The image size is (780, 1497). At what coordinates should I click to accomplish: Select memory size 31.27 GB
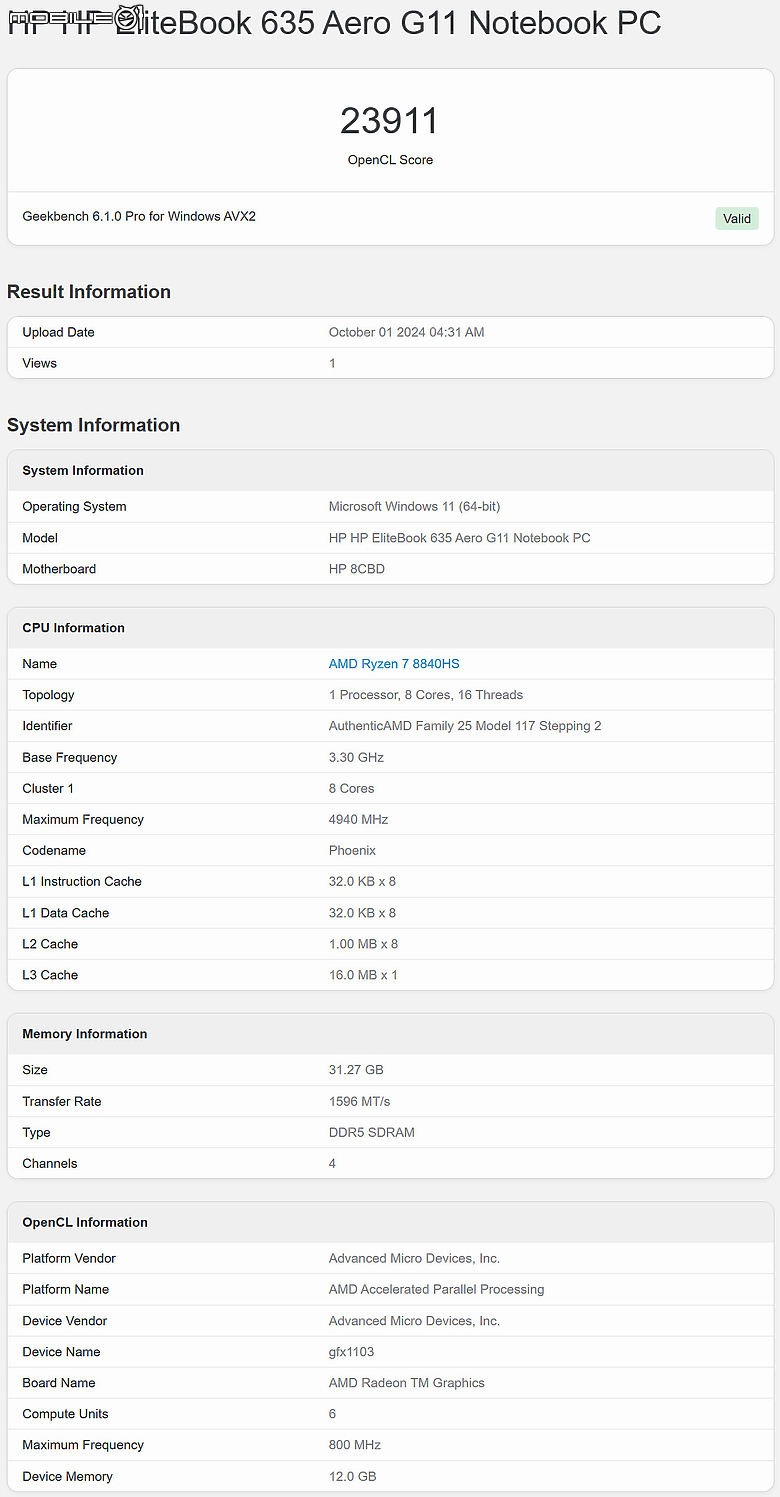(x=356, y=1070)
